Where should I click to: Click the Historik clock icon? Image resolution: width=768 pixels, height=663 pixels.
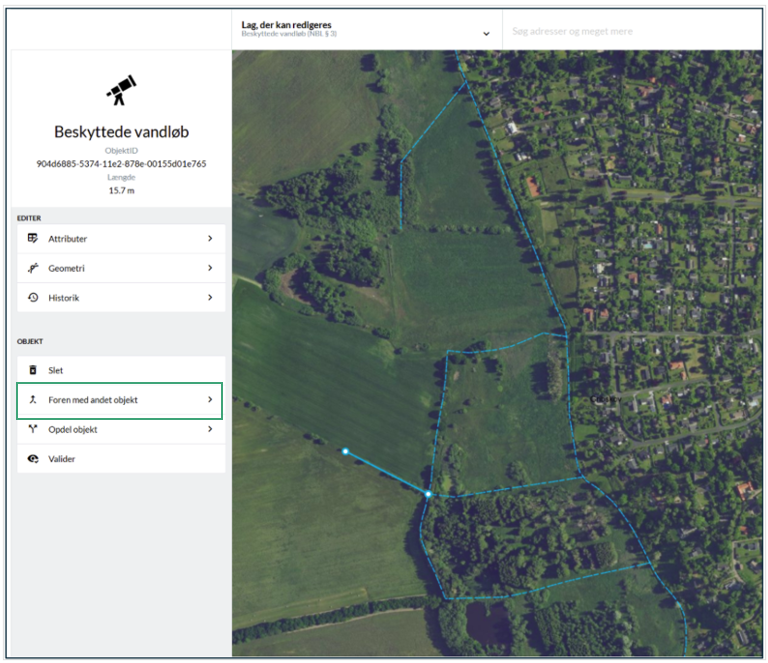point(33,297)
